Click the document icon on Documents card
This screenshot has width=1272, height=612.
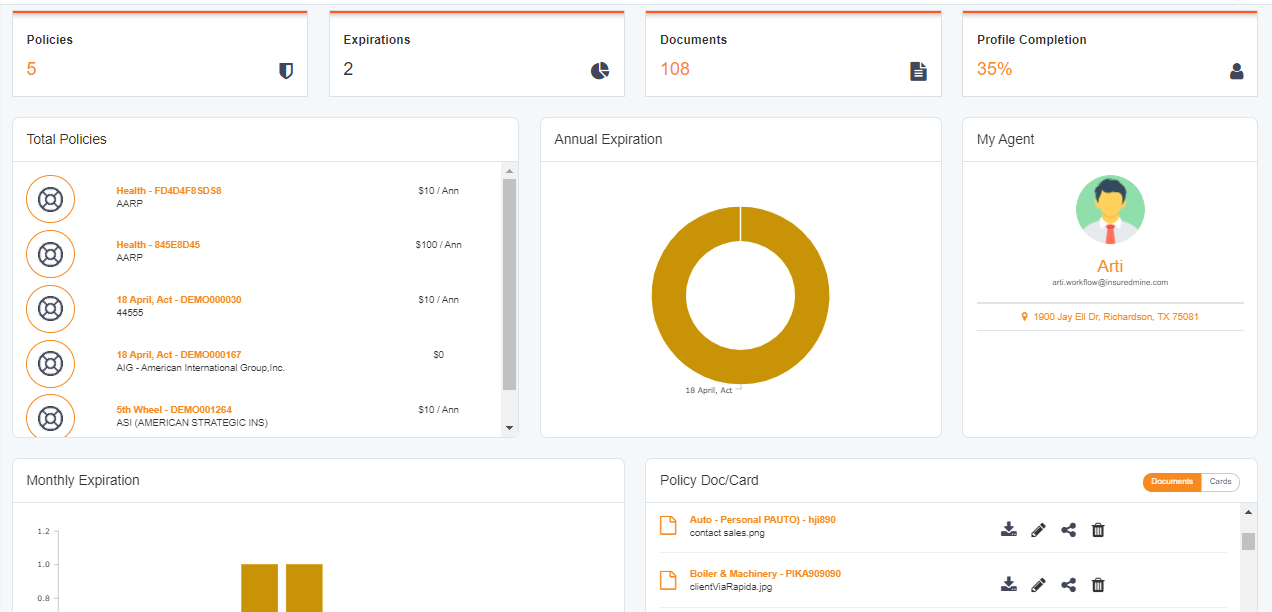pyautogui.click(x=918, y=71)
